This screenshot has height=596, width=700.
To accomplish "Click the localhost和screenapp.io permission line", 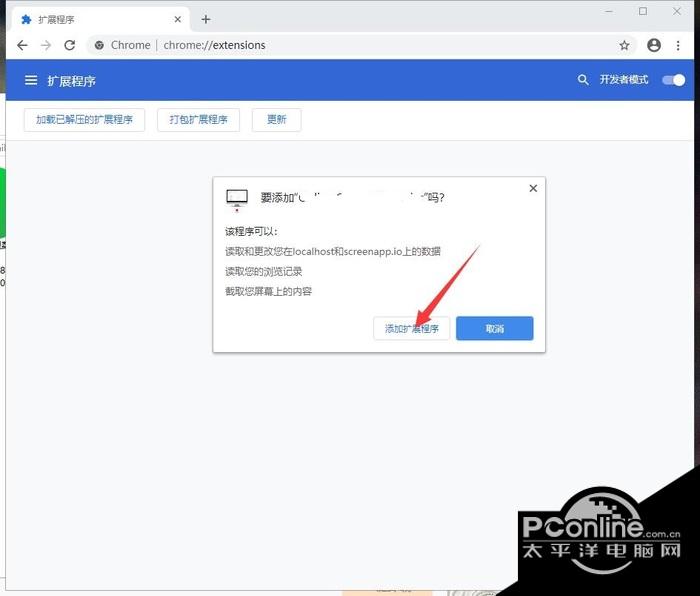I will [x=333, y=251].
